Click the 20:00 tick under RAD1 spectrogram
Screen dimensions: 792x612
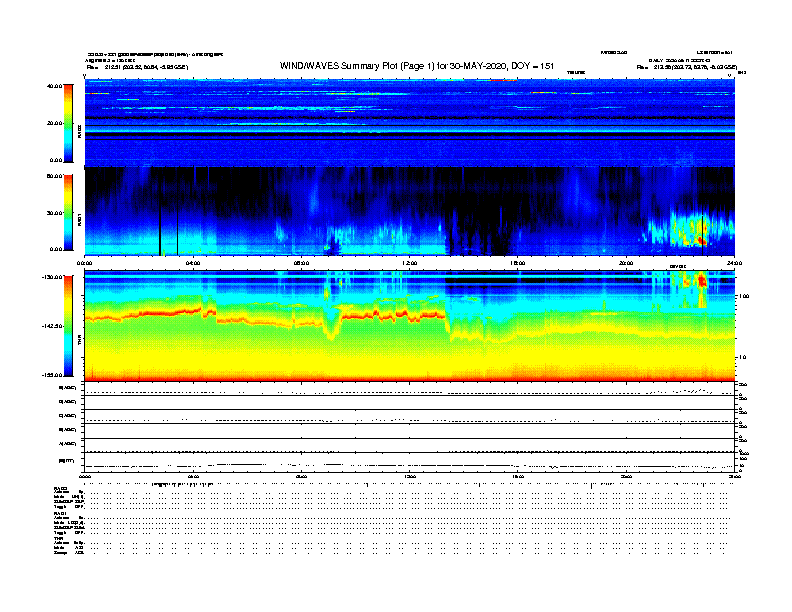click(x=626, y=263)
